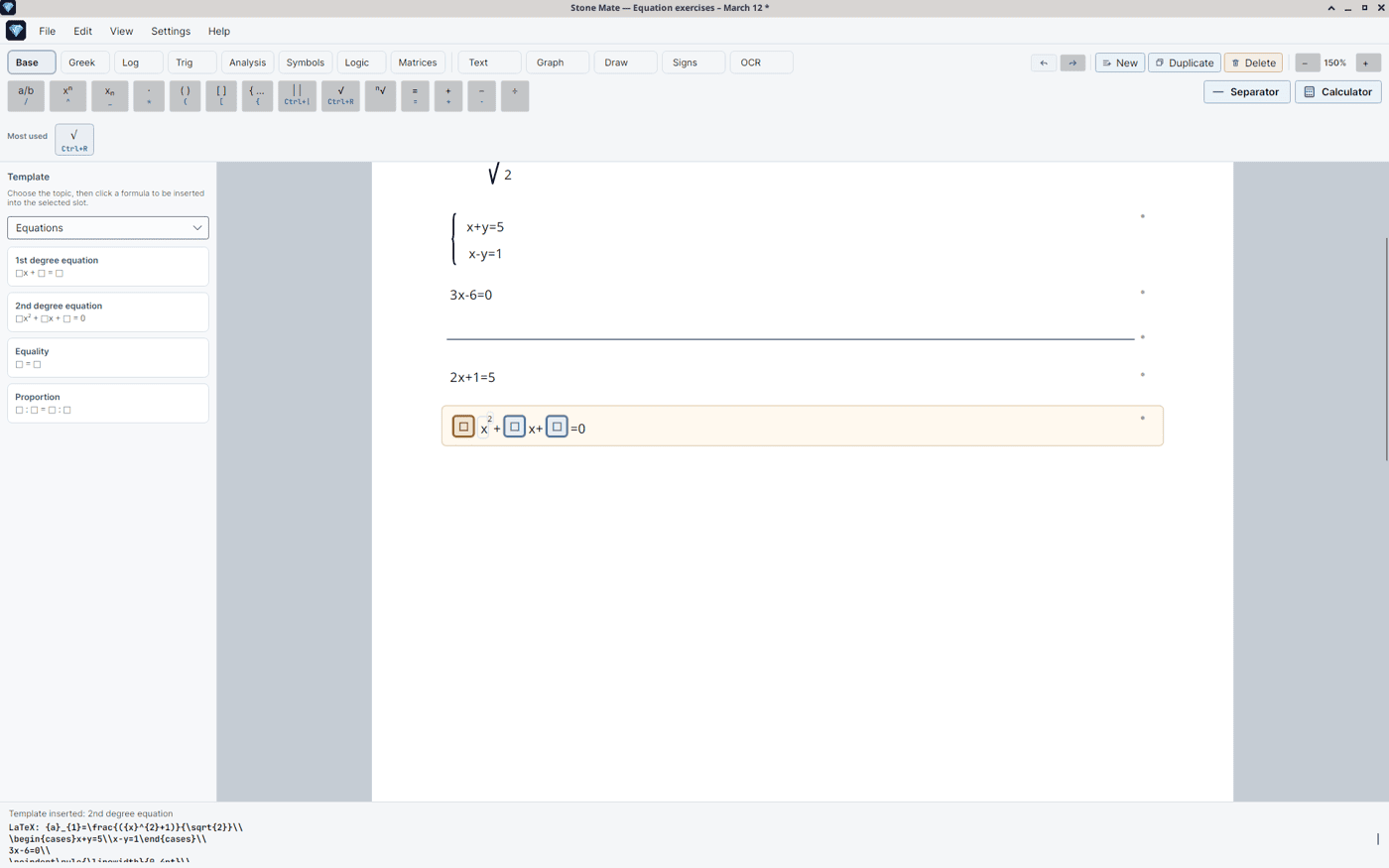Decrease zoom with the minus button
Viewport: 1389px width, 868px height.
tap(1306, 62)
